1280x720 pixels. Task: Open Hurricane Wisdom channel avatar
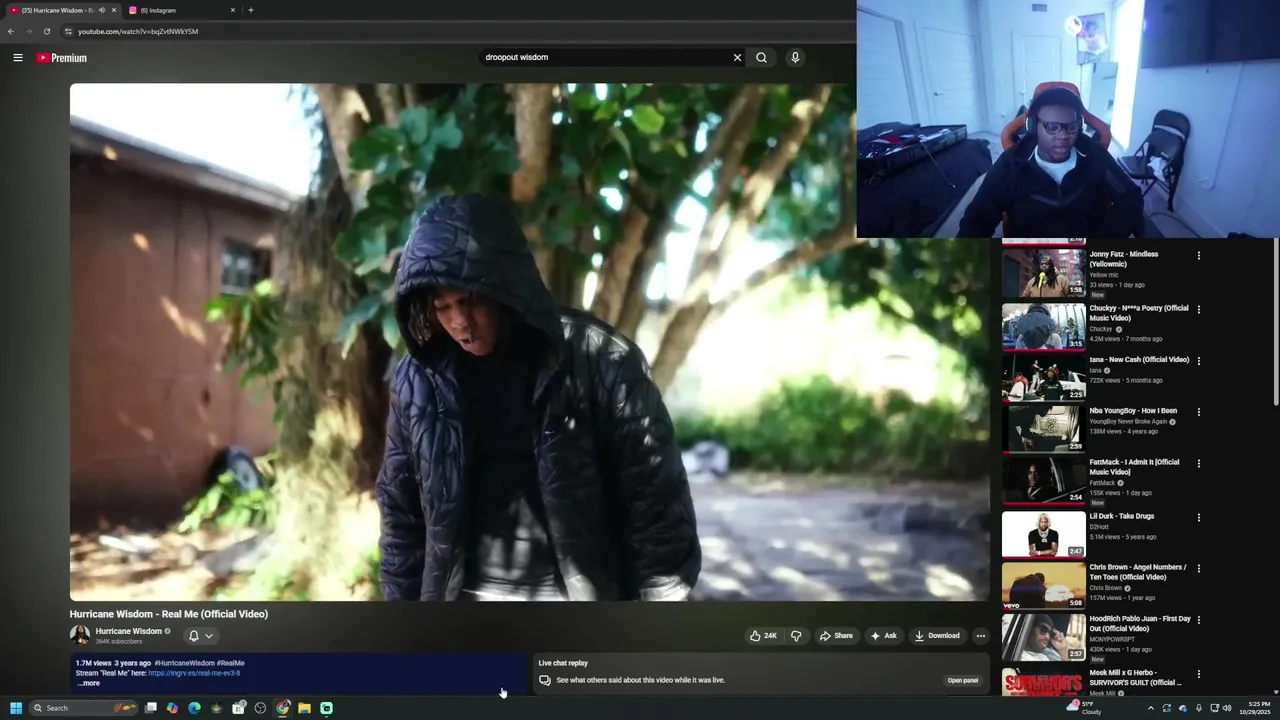[x=79, y=635]
